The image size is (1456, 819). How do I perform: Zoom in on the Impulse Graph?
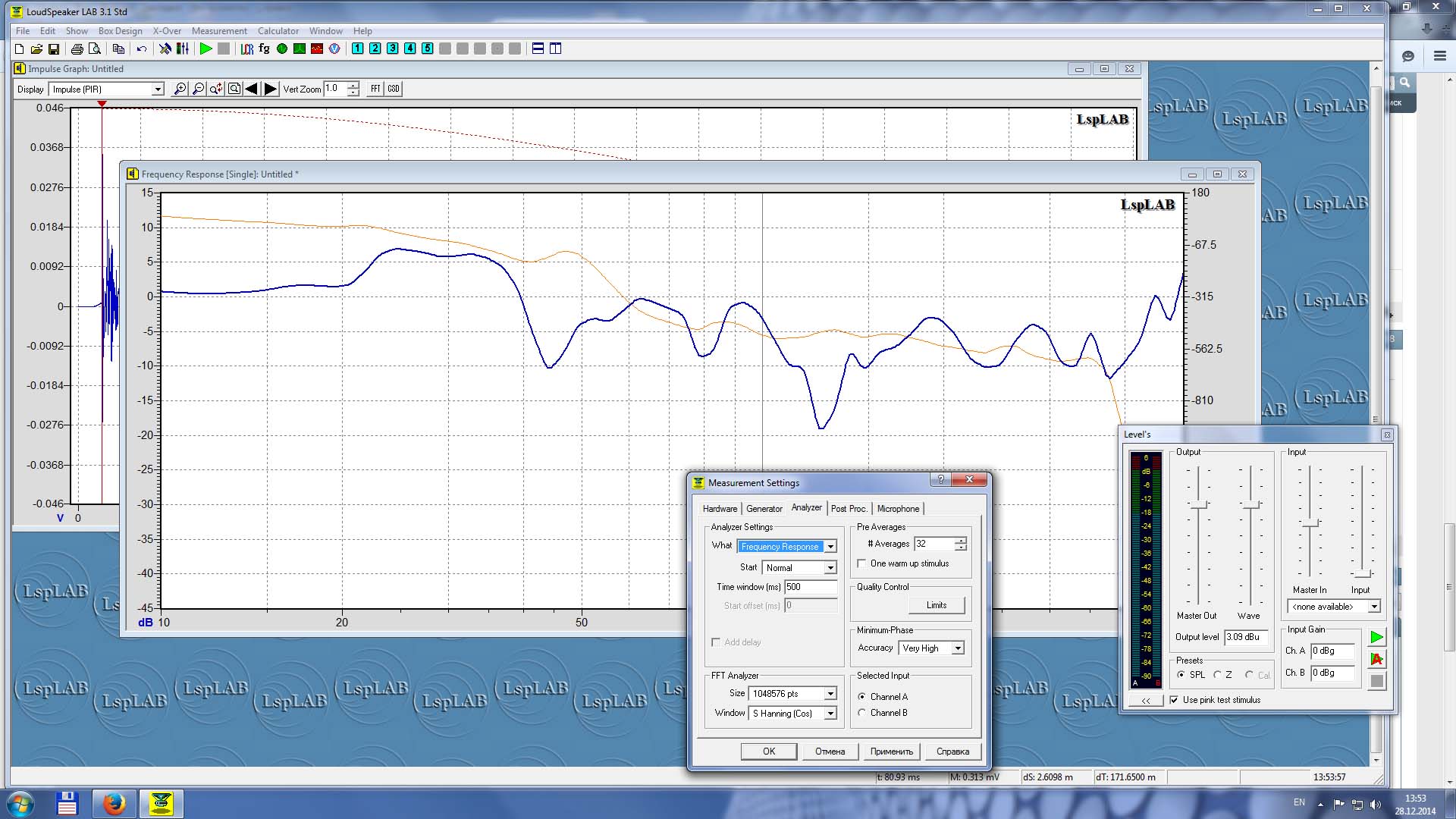coord(180,89)
